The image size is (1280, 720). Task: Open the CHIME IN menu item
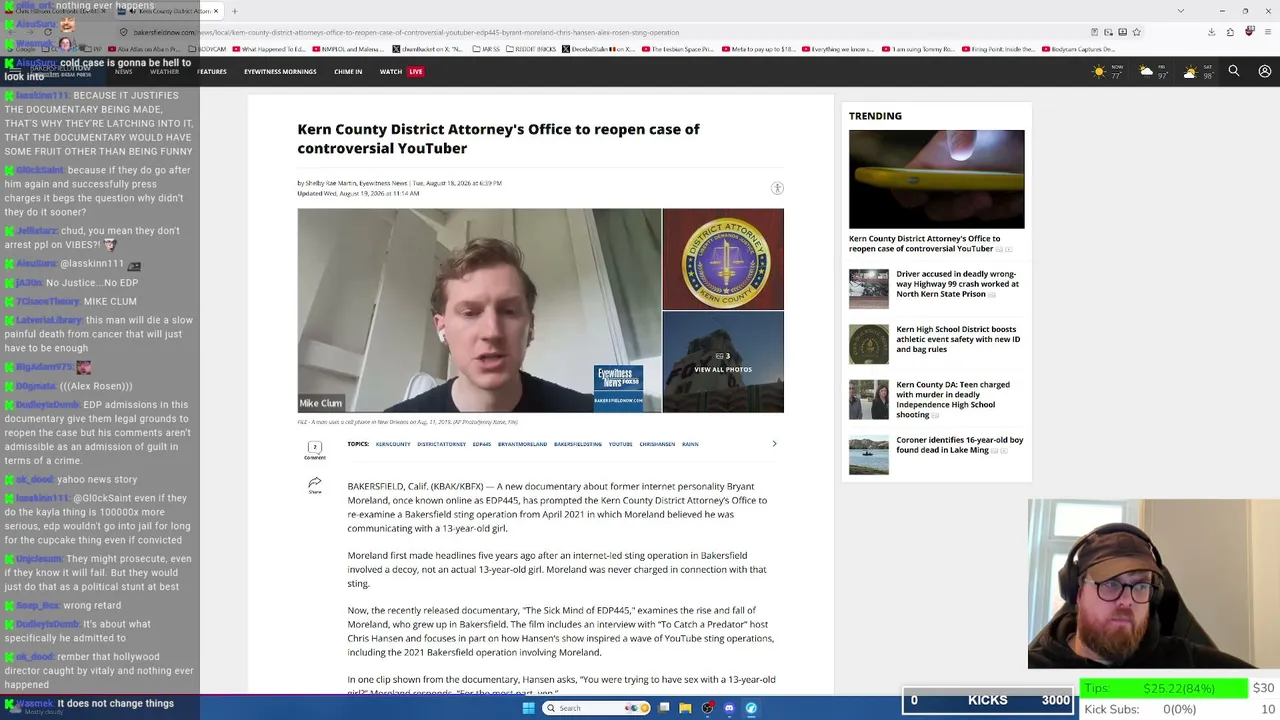click(x=348, y=72)
